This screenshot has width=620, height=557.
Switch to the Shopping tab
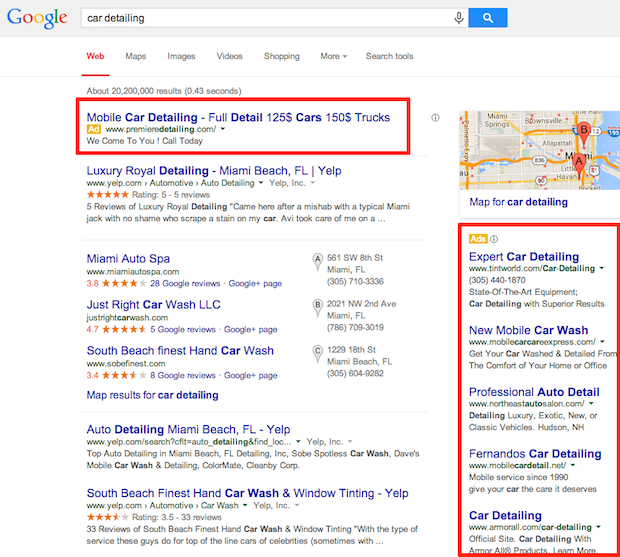(x=282, y=56)
